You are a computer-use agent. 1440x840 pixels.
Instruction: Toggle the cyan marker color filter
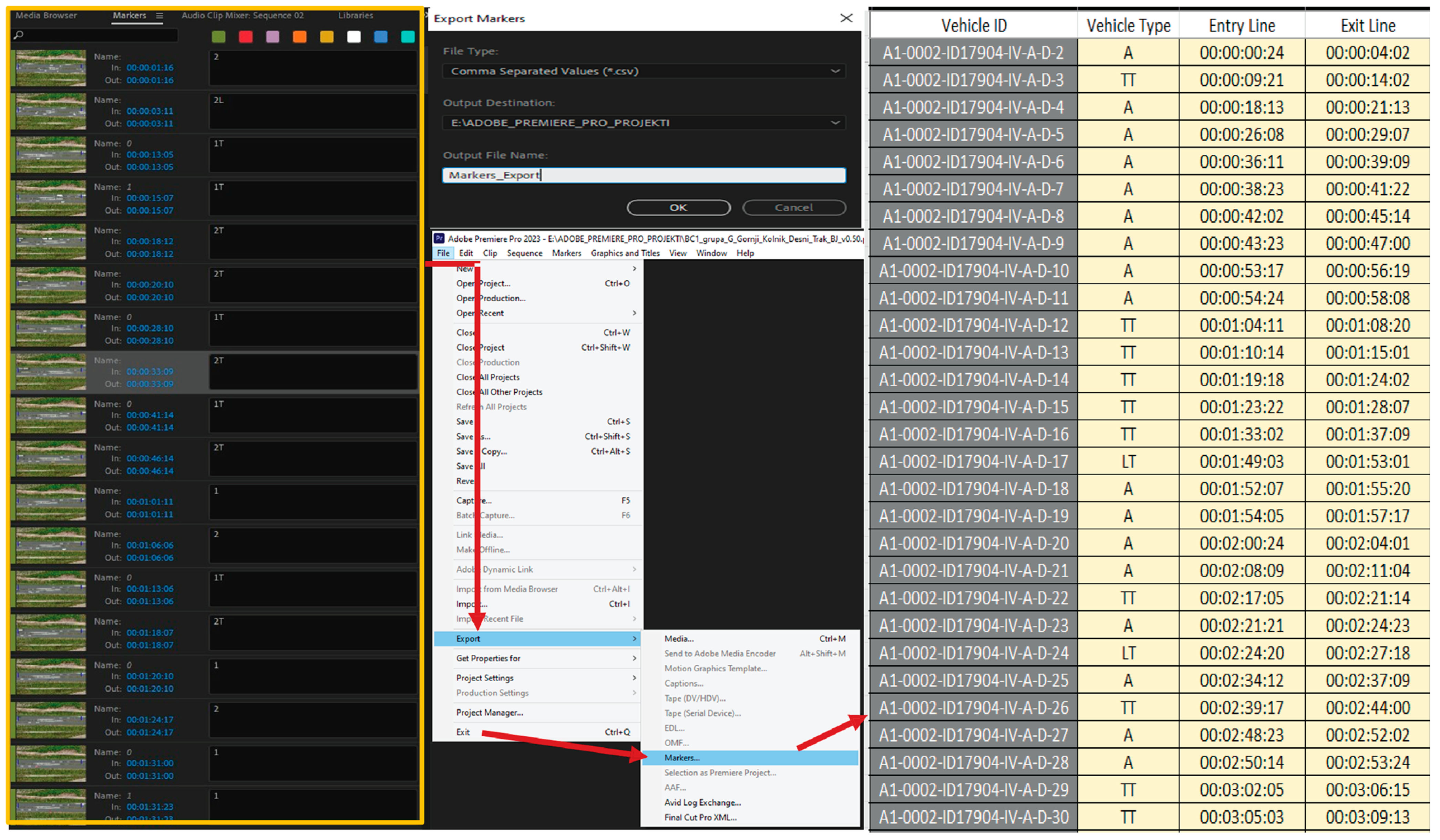point(408,37)
